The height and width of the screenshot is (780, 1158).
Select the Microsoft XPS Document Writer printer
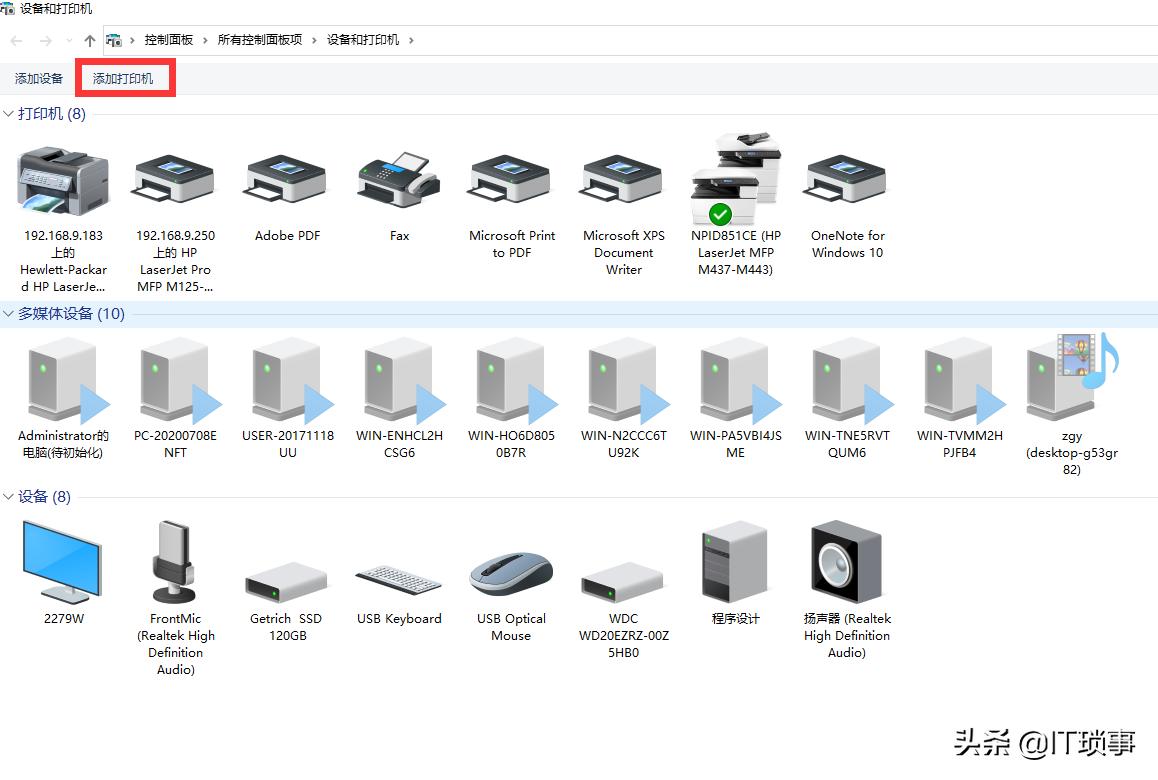click(622, 181)
